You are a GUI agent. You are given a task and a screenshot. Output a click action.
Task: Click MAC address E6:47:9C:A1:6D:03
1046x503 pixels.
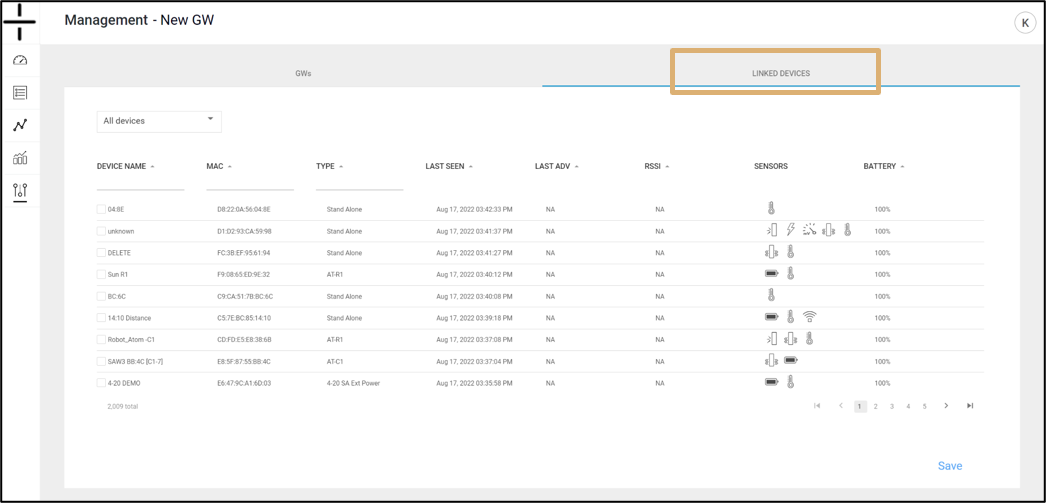tap(244, 383)
